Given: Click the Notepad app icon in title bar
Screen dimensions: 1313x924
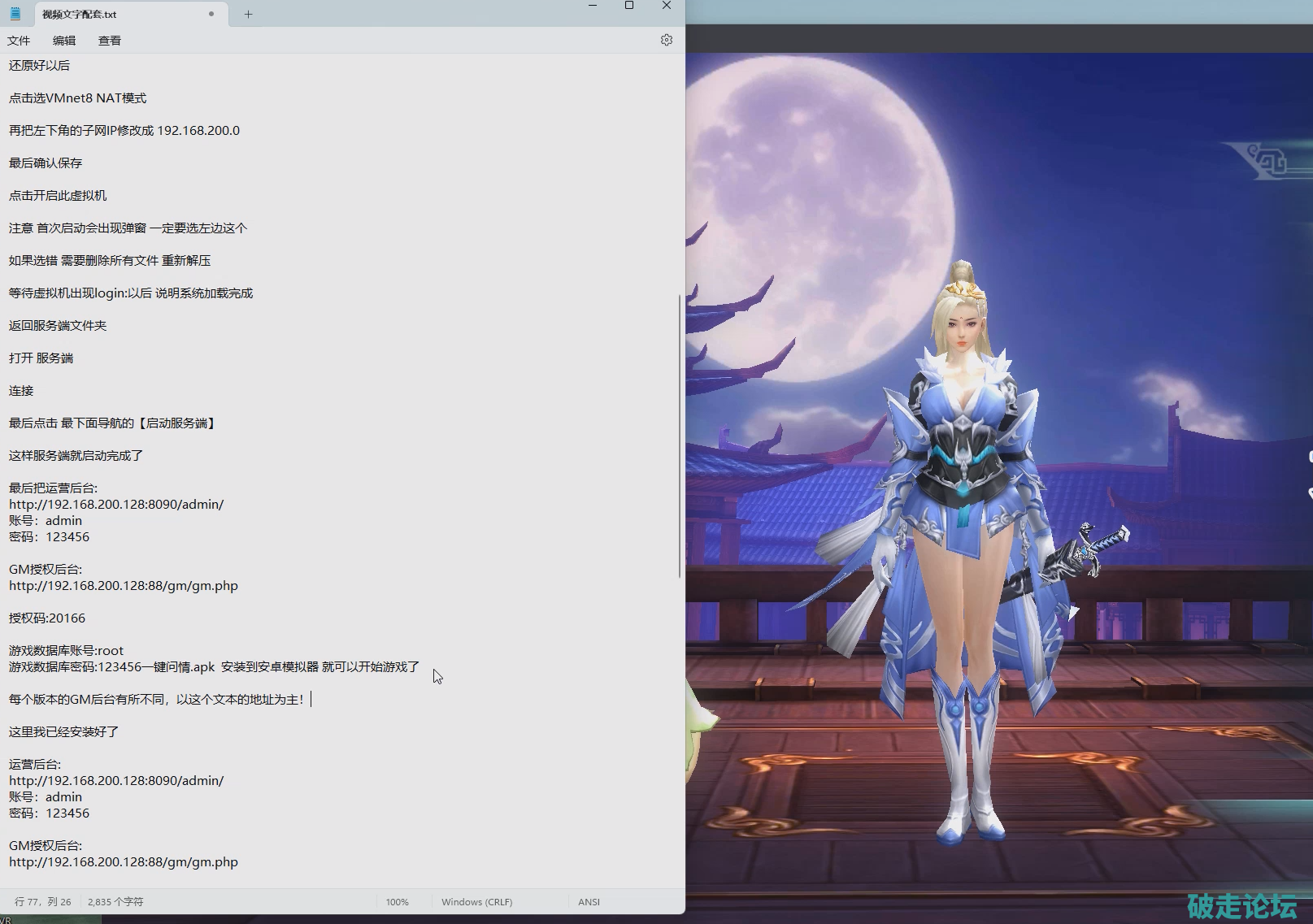Looking at the screenshot, I should [x=15, y=14].
